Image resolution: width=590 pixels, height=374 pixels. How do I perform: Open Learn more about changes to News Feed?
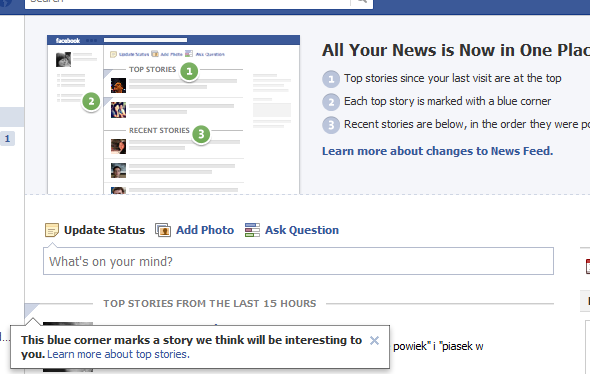click(437, 151)
